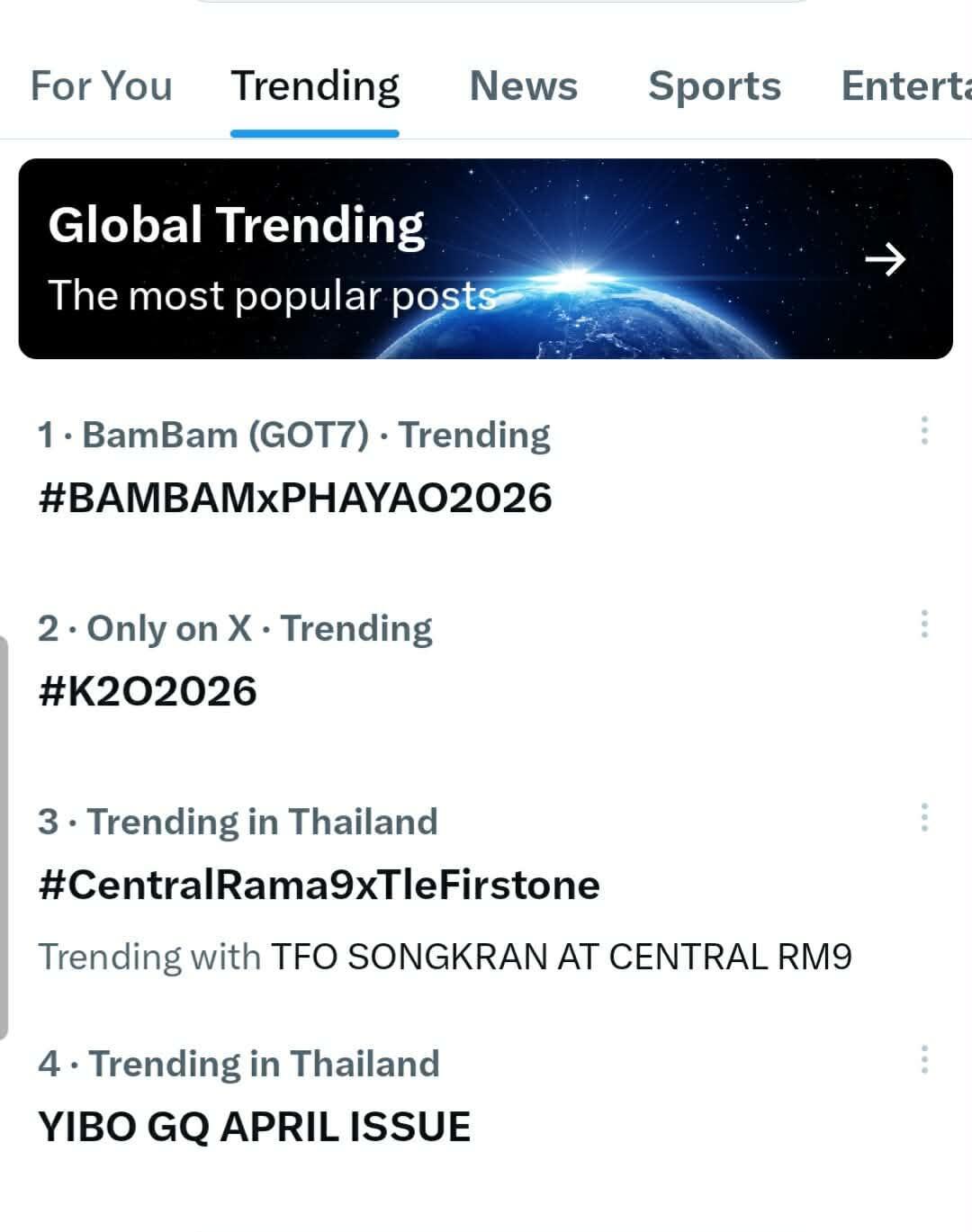Screen dimensions: 972x1232
Task: Open more options for YIBO GQ APRIL ISSUE
Action: (923, 1060)
